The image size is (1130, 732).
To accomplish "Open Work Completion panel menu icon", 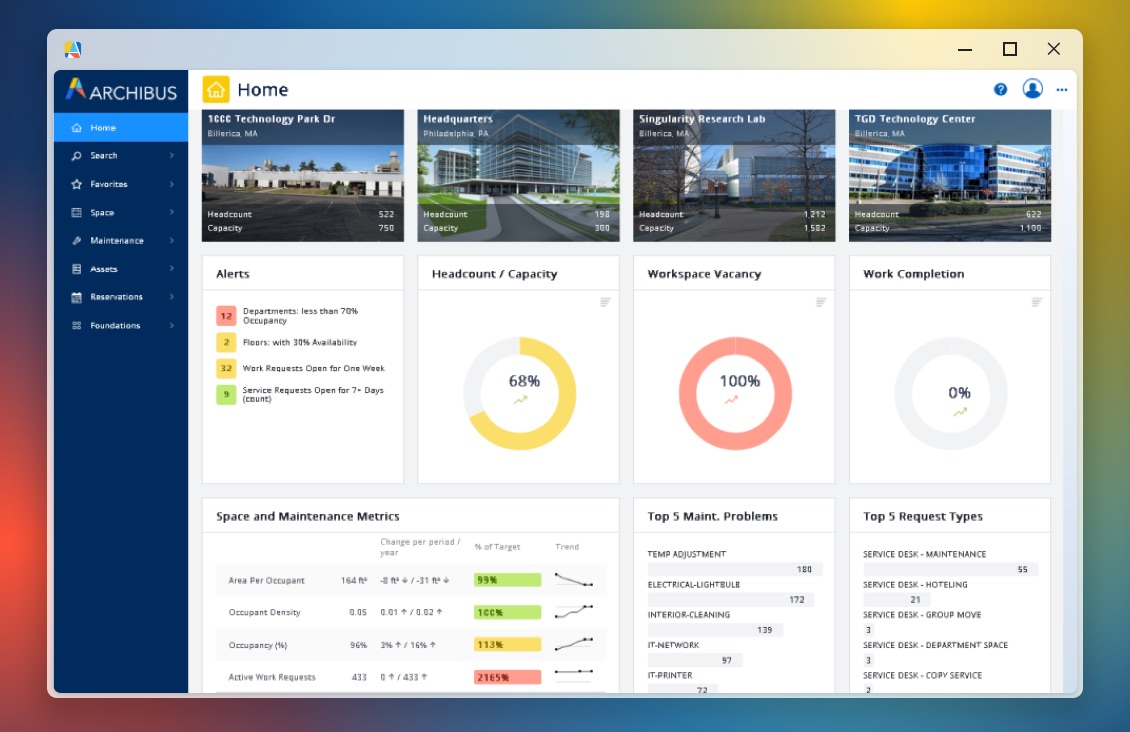I will click(1037, 302).
